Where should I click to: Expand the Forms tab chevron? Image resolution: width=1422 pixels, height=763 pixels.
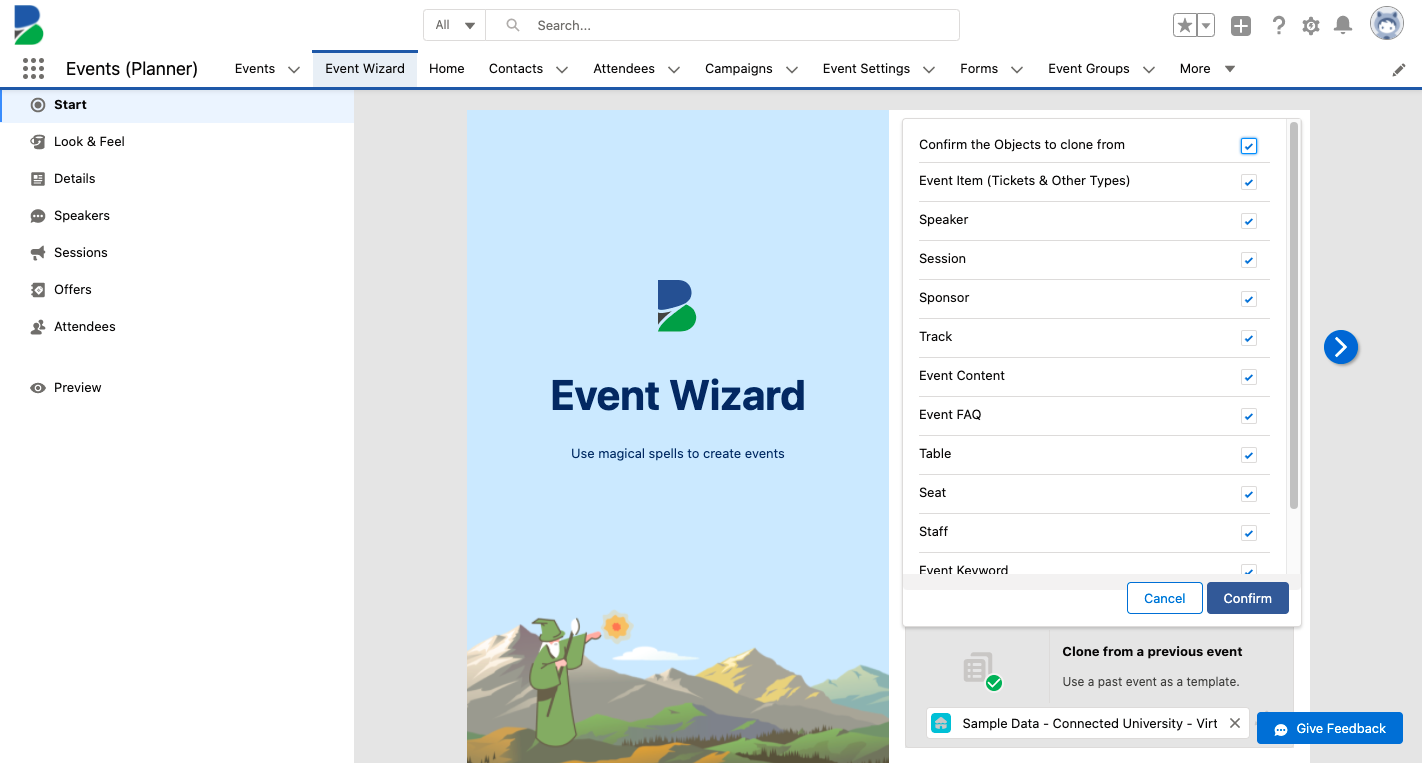[1017, 69]
